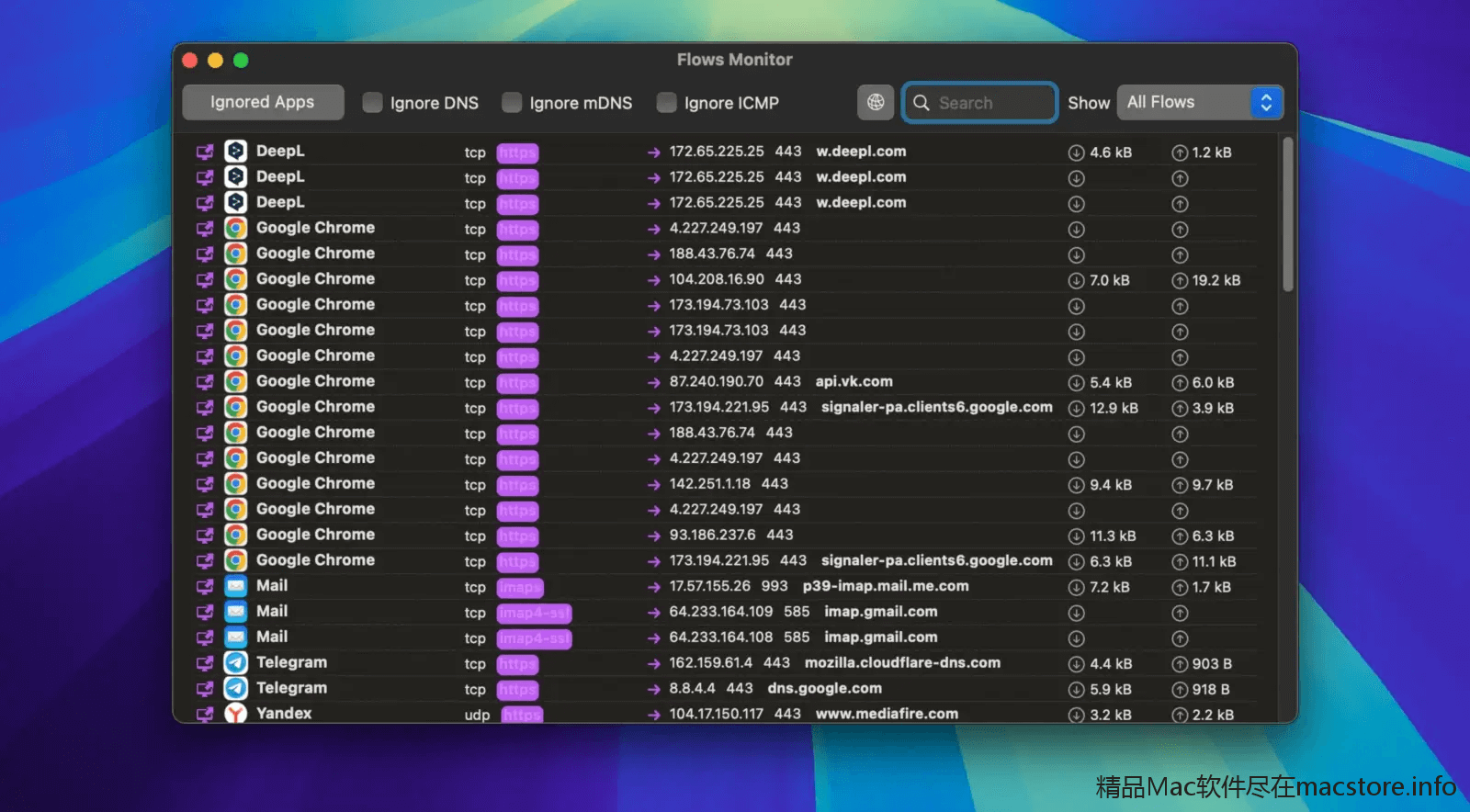This screenshot has height=812, width=1470.
Task: Click the mozilla.cloudflare-dns.com hostname
Action: (902, 662)
